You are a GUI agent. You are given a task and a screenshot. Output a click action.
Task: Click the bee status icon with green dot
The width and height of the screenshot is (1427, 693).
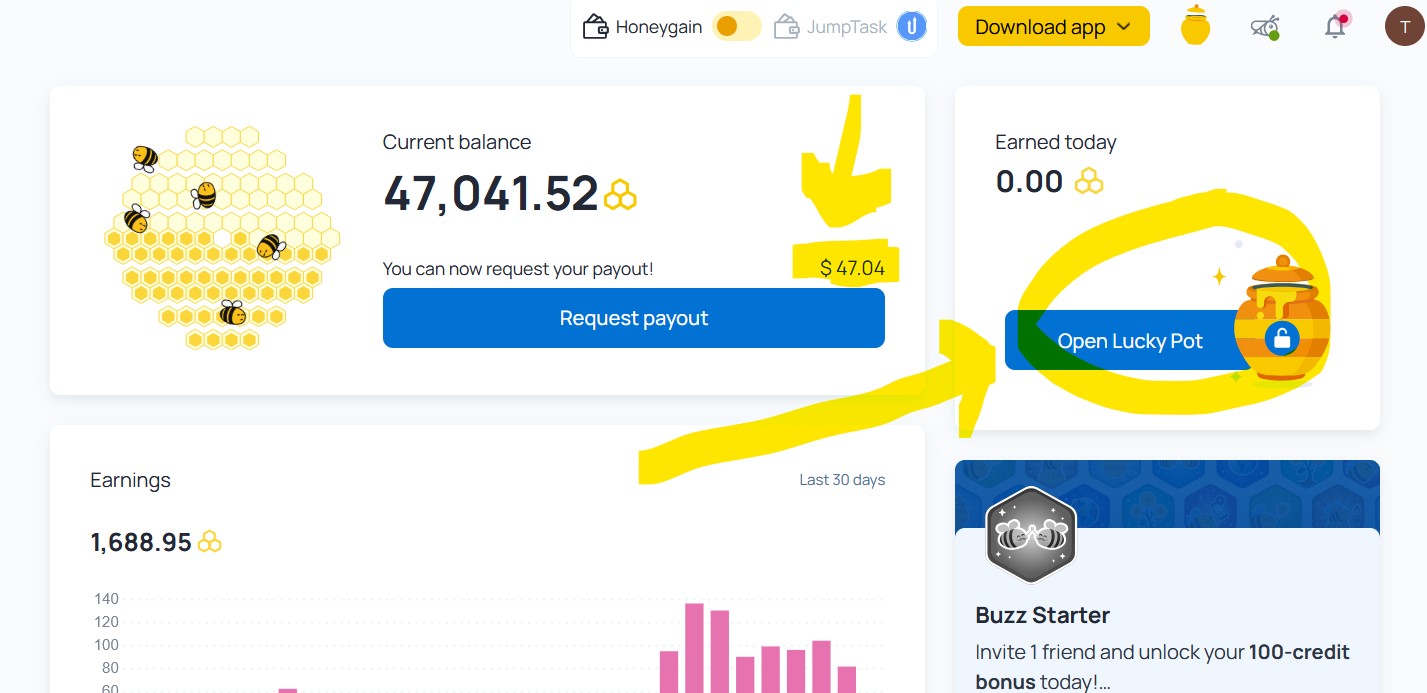[1265, 27]
